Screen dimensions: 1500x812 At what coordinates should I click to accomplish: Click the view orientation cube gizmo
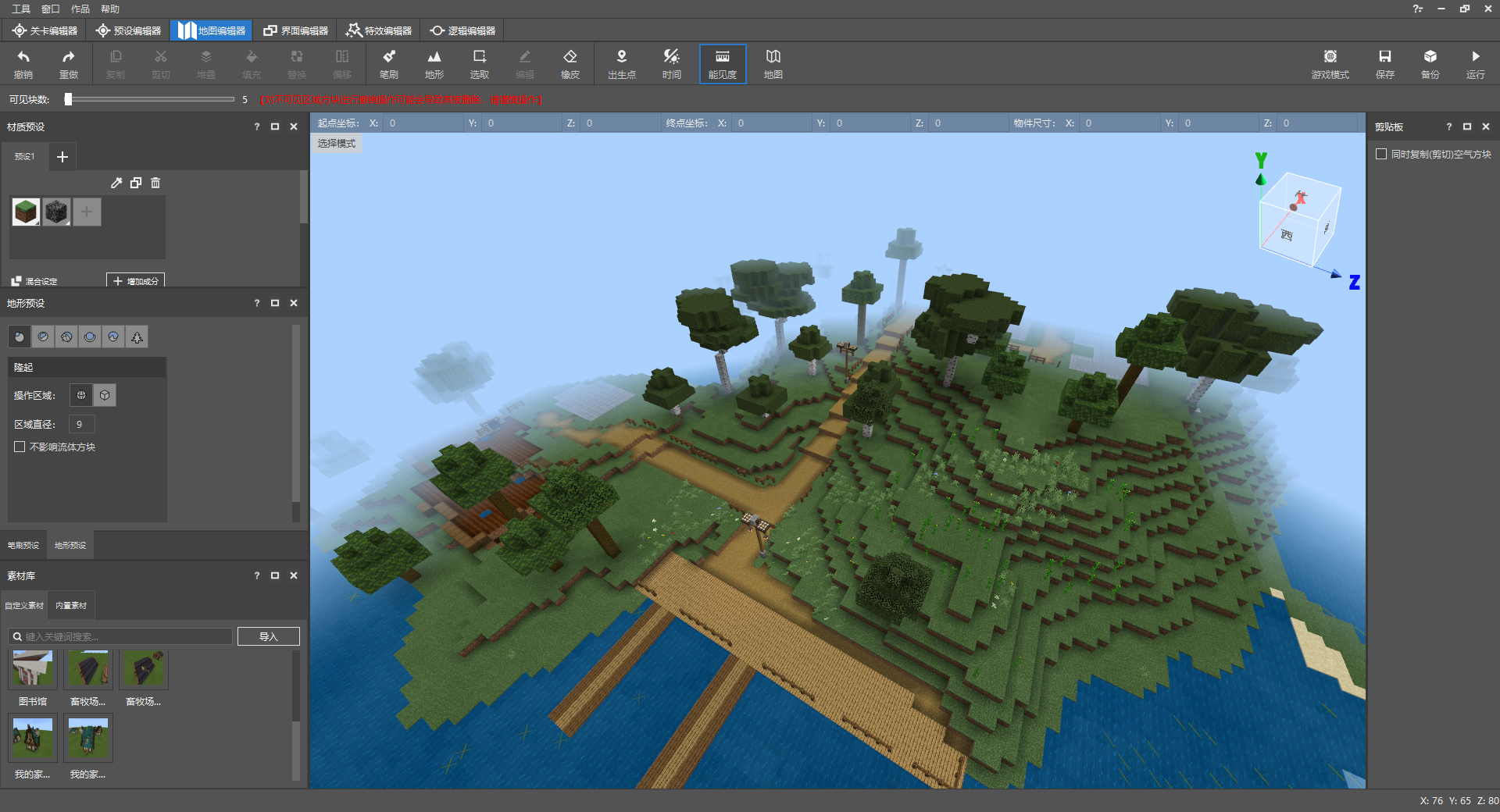point(1299,220)
